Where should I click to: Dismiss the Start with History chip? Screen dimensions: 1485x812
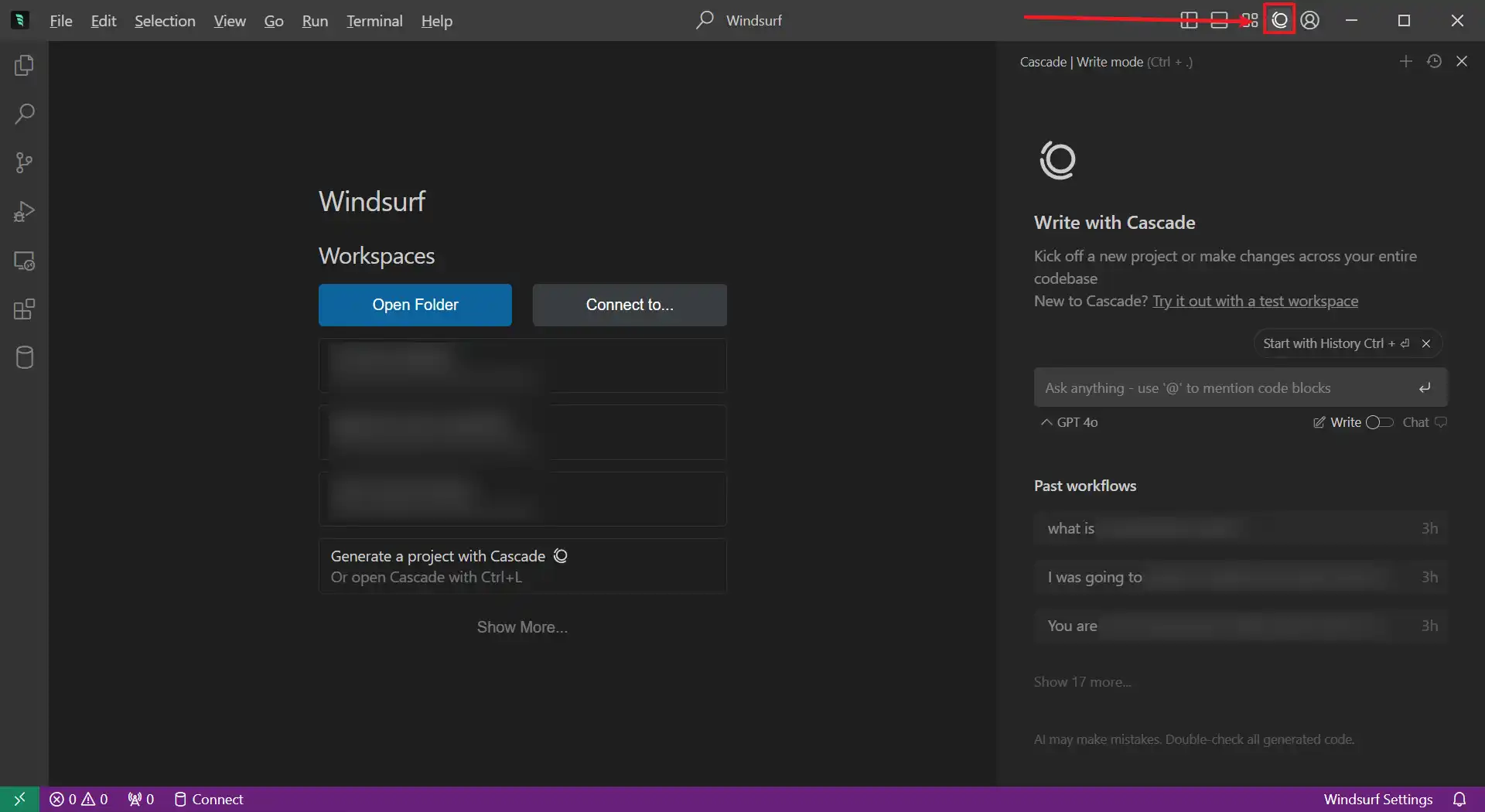pyautogui.click(x=1426, y=343)
